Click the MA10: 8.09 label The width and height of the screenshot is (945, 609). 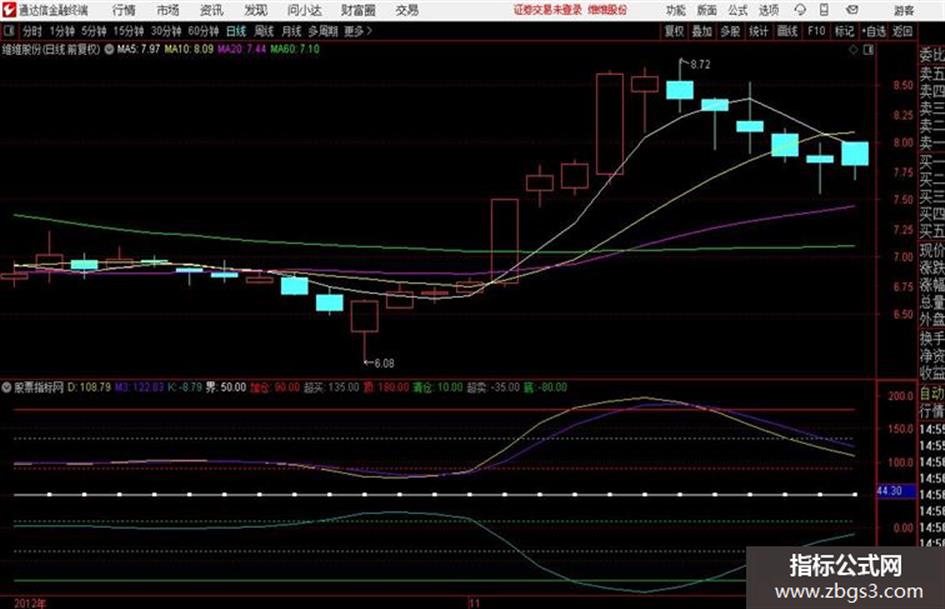pos(189,49)
